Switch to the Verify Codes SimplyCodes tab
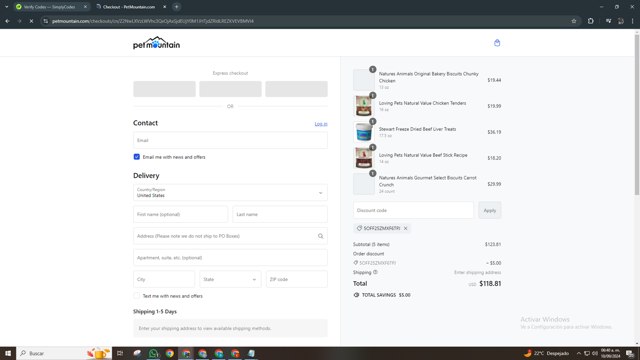The image size is (640, 360). [x=49, y=7]
